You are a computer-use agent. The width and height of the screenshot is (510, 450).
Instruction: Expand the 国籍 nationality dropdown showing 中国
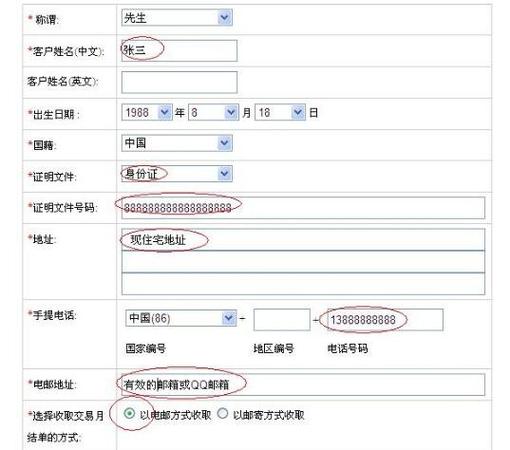pyautogui.click(x=177, y=143)
